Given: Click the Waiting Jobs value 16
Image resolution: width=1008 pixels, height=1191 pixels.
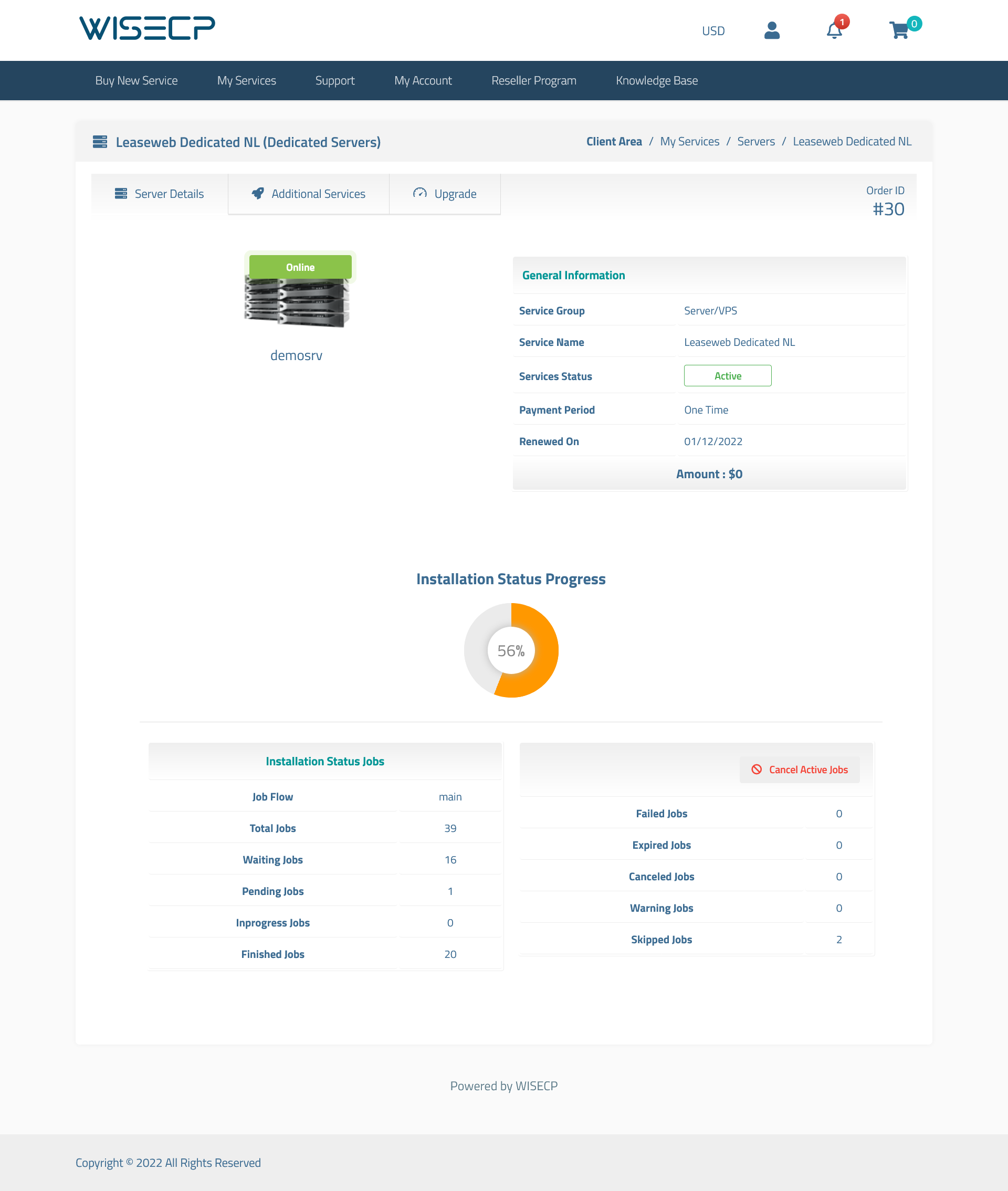Looking at the screenshot, I should coord(450,860).
